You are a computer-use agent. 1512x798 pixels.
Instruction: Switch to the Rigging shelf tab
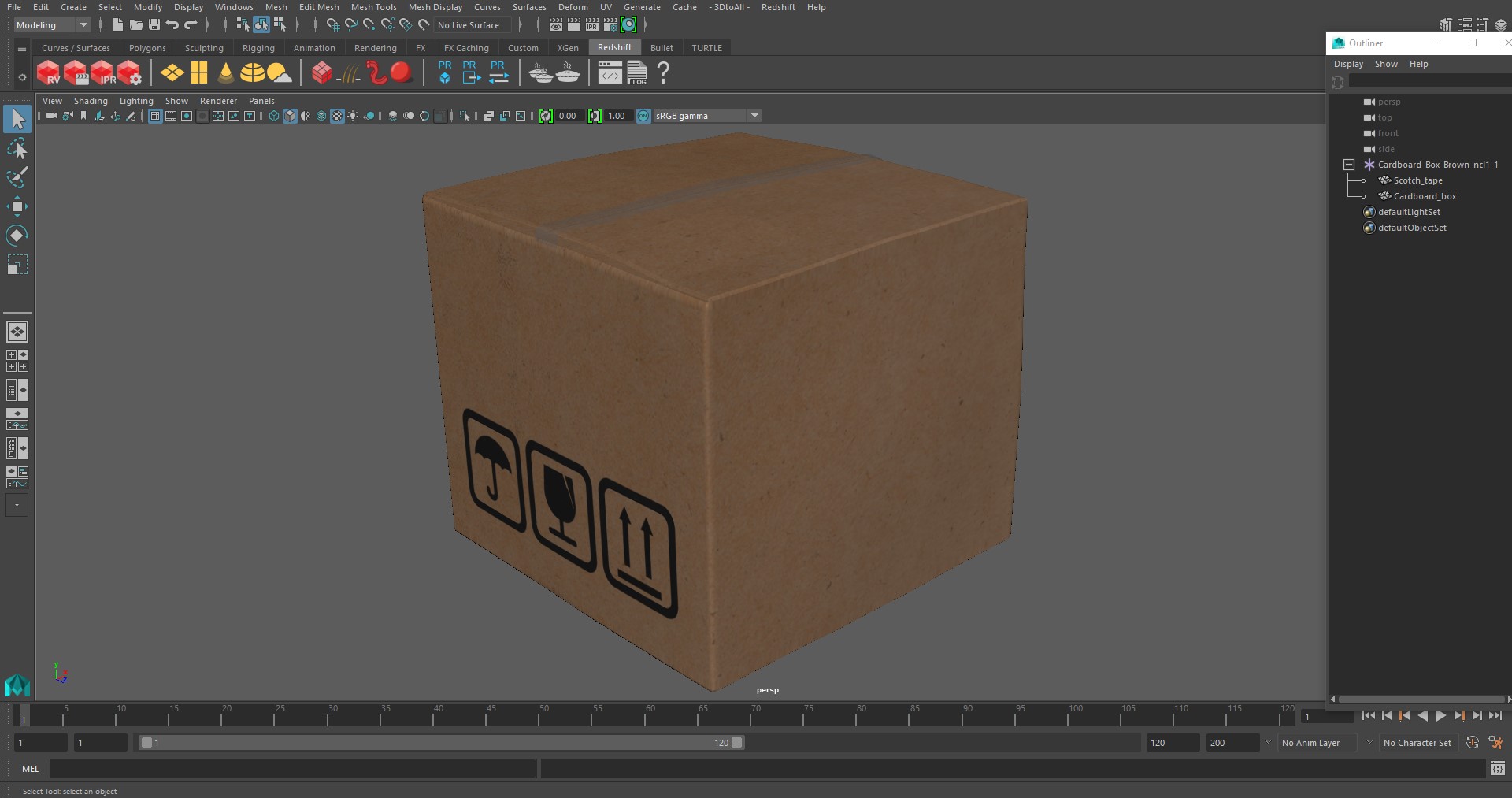click(258, 48)
